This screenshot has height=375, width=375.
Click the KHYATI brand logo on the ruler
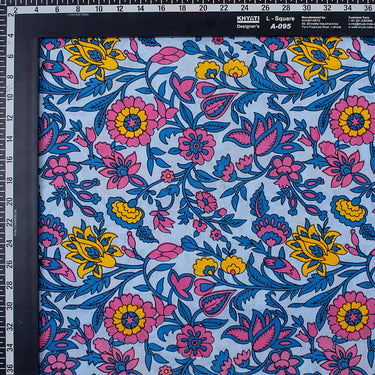coord(248,19)
